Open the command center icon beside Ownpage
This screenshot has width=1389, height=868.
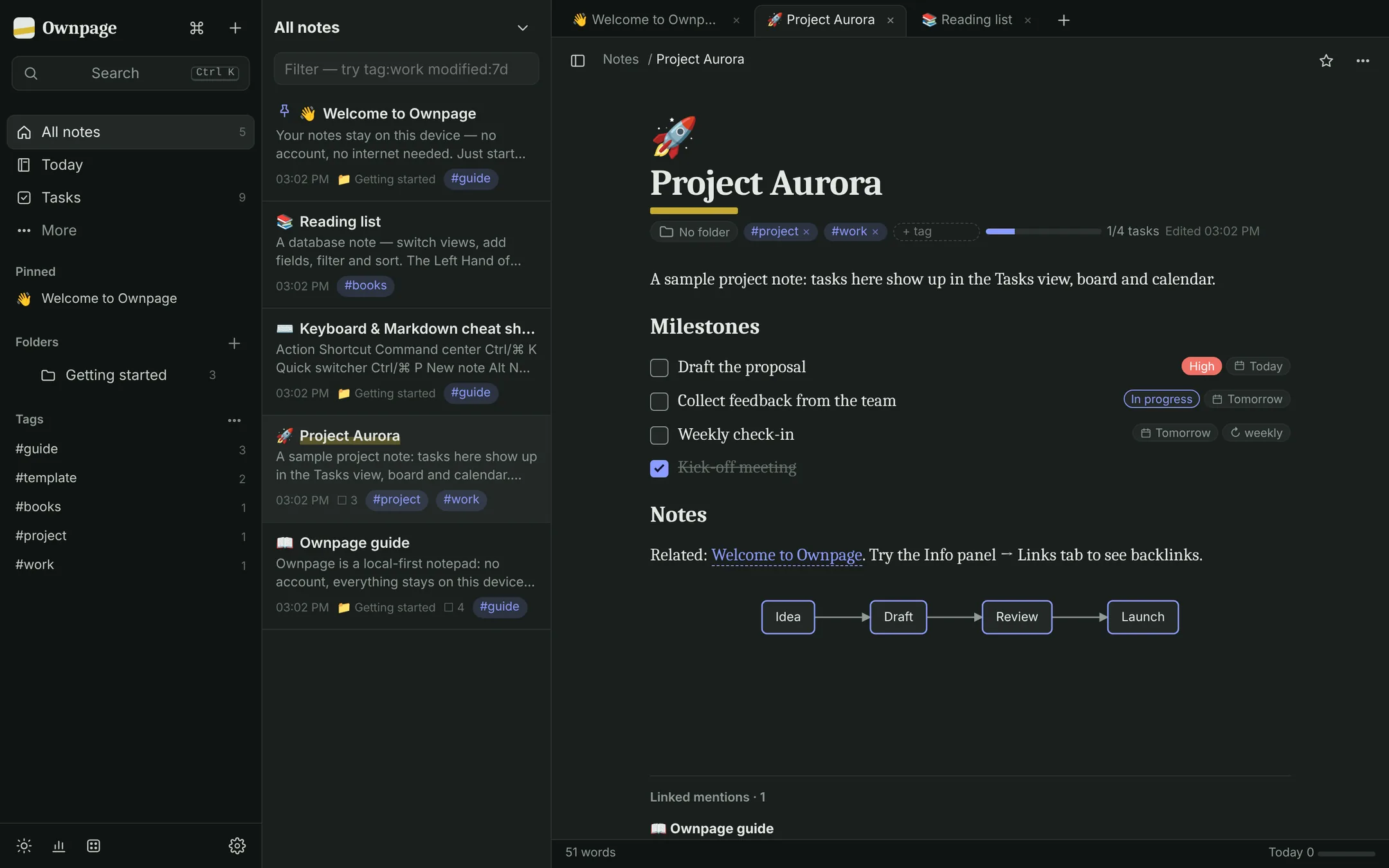[197, 28]
